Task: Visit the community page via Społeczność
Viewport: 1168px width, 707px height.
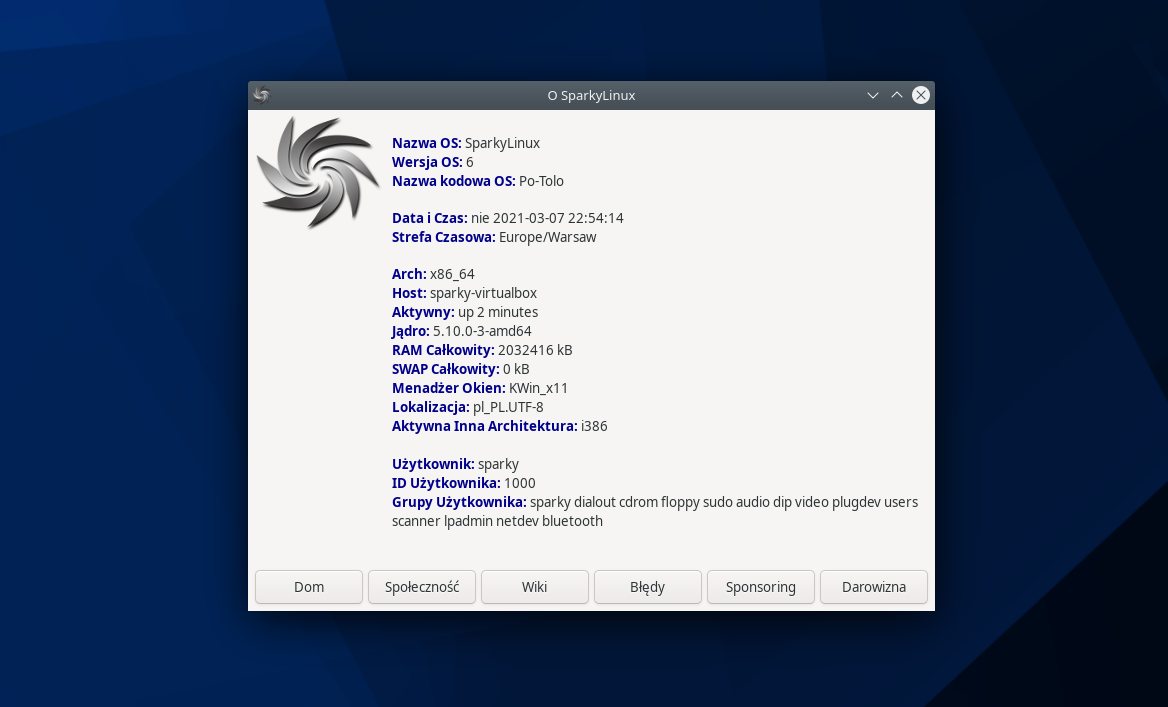Action: pos(421,587)
